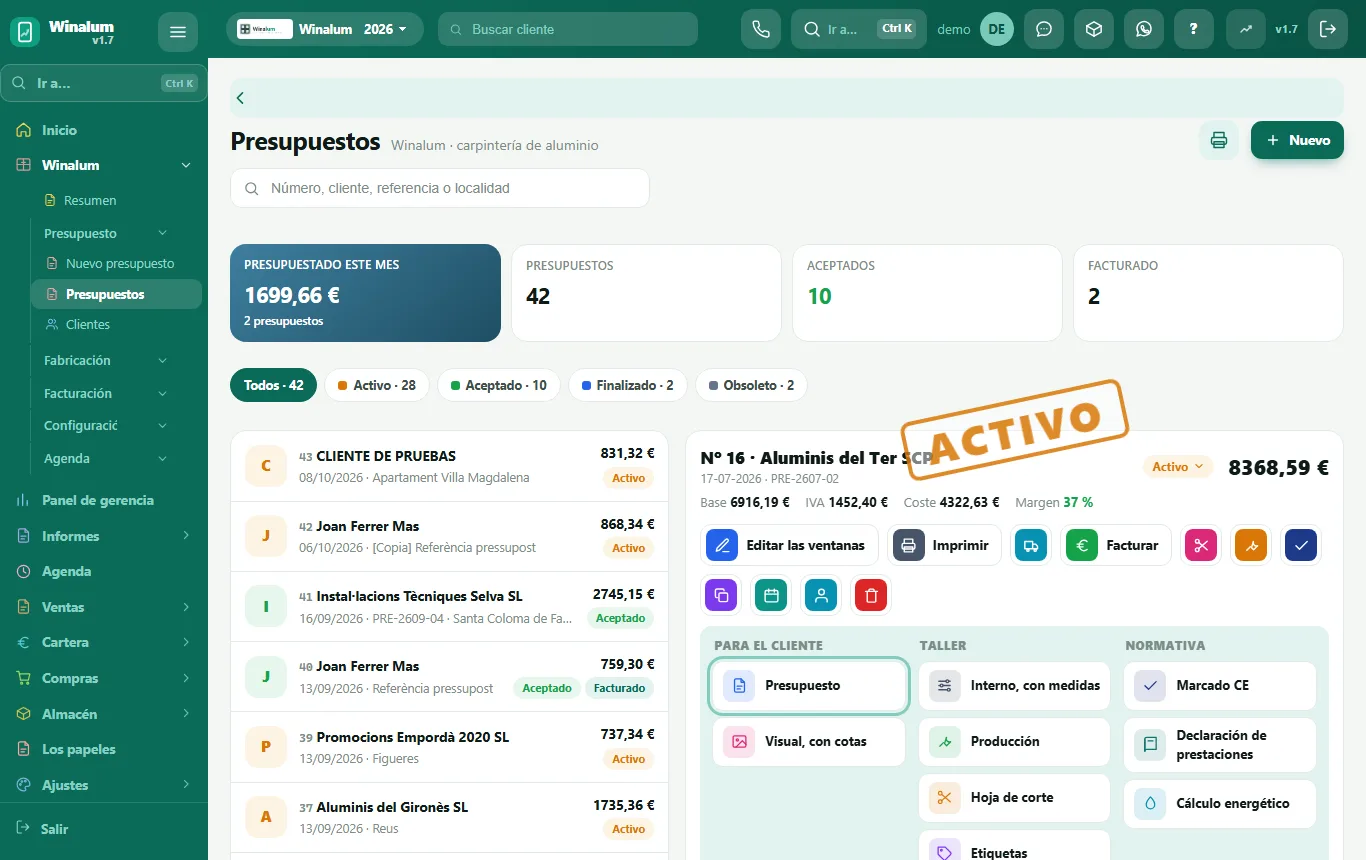
Task: Select the Instal·lacions Tècniques Selva SL quote
Action: 449,606
